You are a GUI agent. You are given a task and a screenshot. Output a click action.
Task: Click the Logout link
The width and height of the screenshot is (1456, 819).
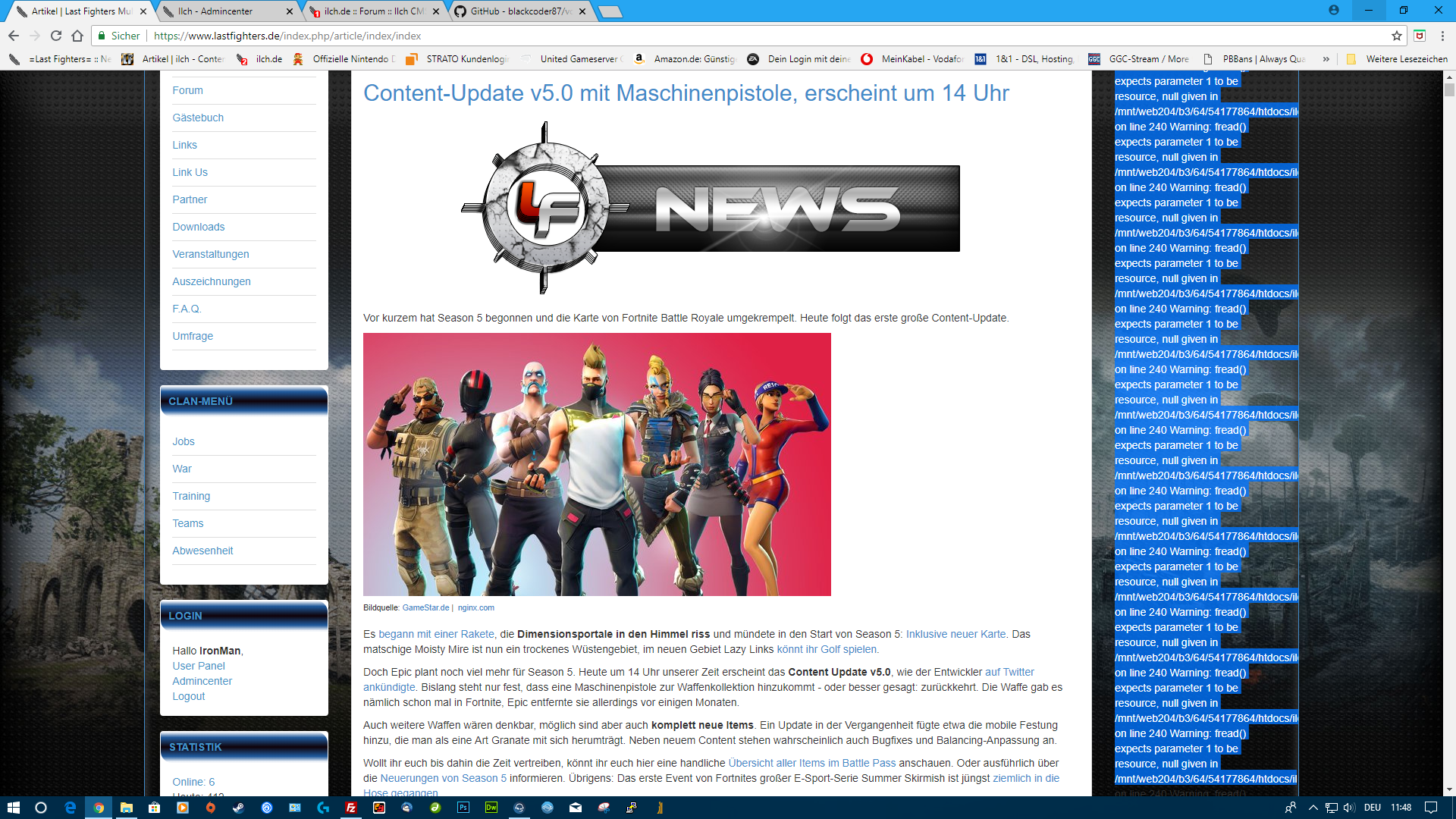pos(188,696)
